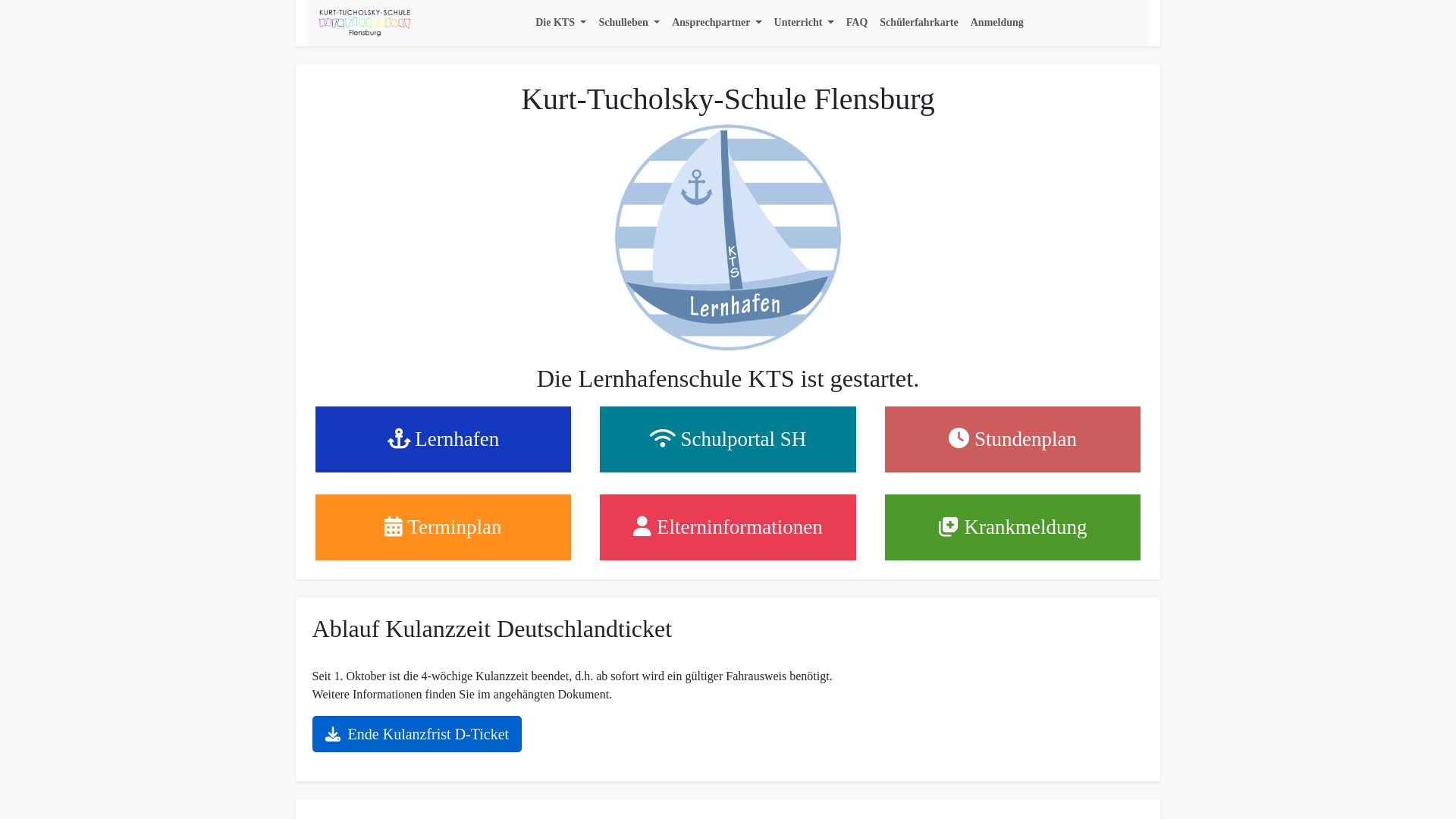Open the Schulleben dropdown menu
The height and width of the screenshot is (819, 1456).
[x=629, y=23]
